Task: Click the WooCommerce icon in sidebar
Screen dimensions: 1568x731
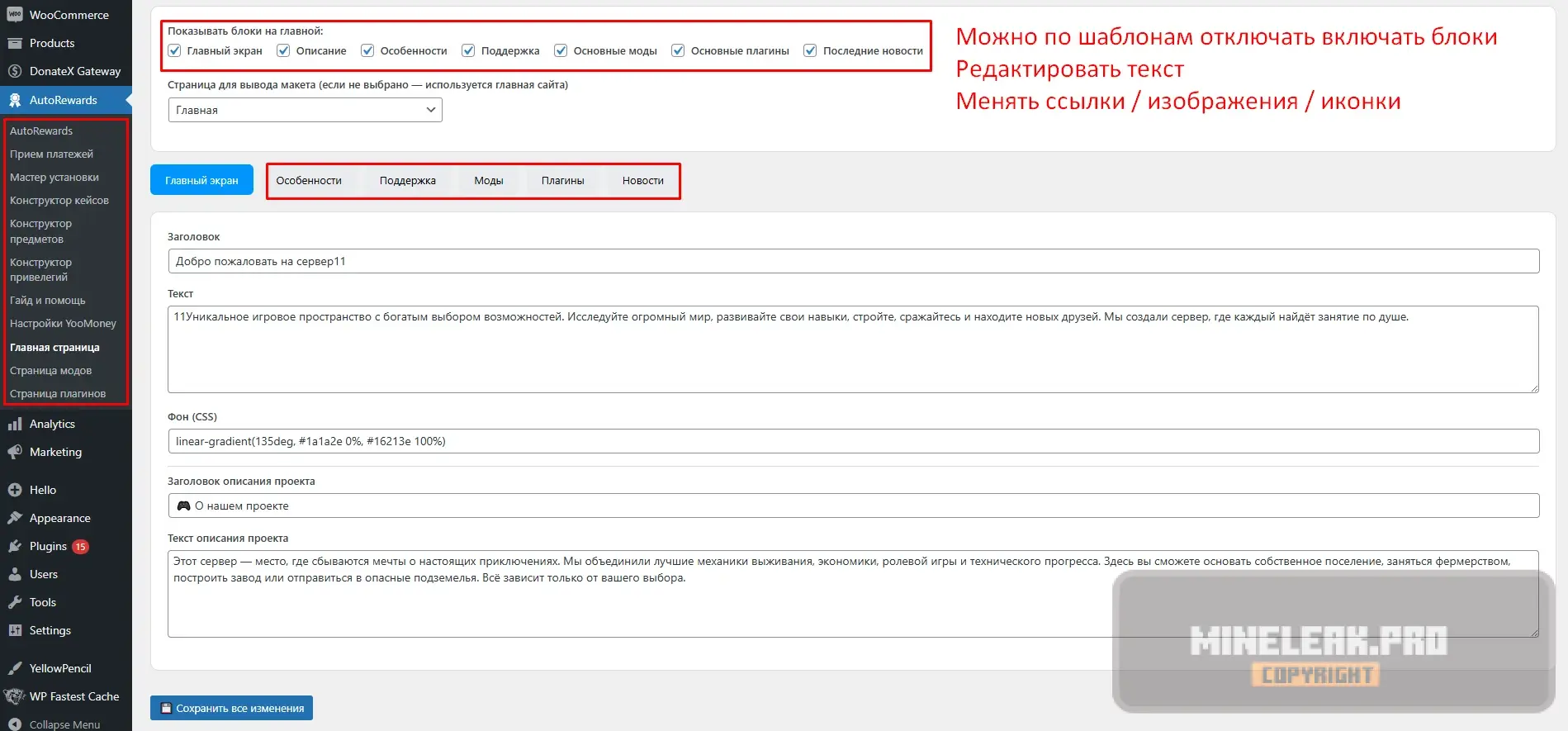Action: (x=15, y=15)
